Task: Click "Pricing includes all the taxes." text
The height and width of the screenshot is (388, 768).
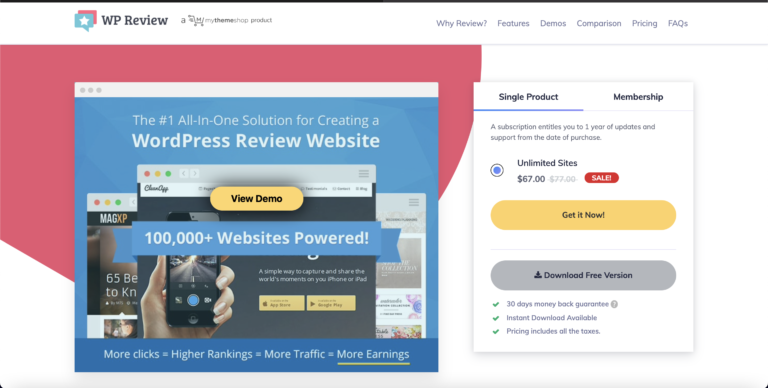Action: click(553, 331)
